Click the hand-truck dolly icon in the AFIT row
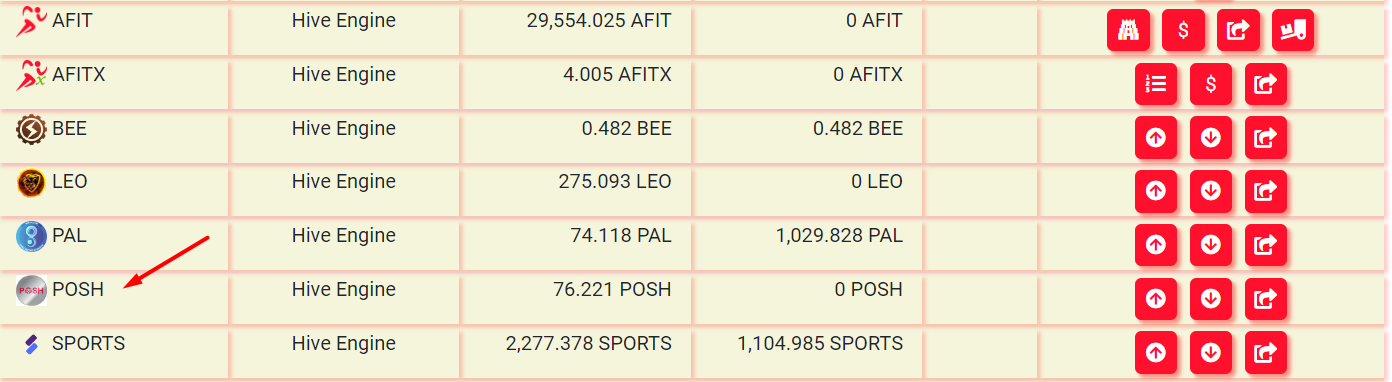Image resolution: width=1392 pixels, height=382 pixels. pos(1293,30)
